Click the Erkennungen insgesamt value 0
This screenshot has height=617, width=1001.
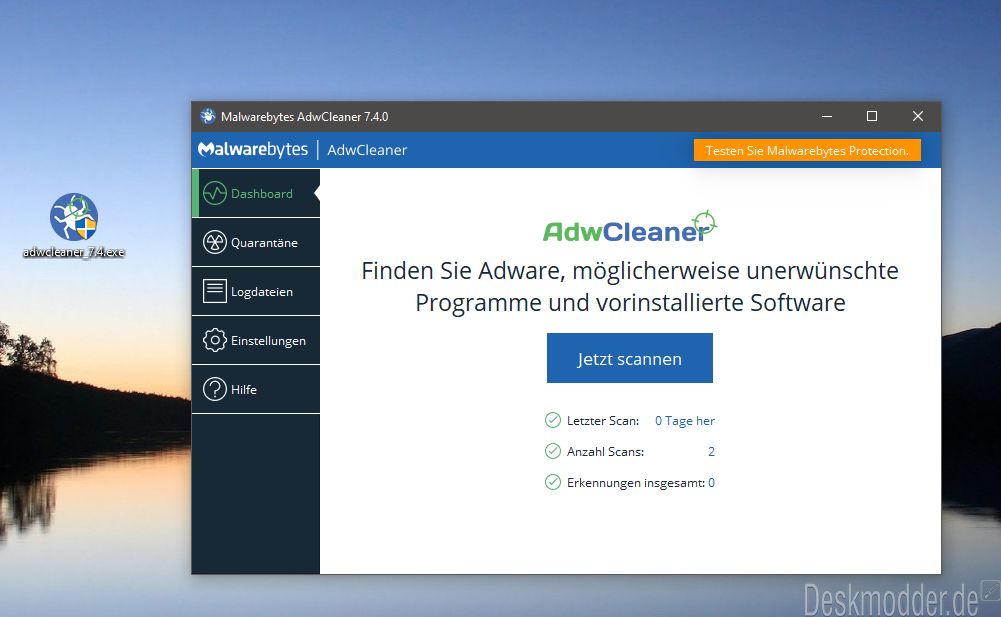coord(711,483)
